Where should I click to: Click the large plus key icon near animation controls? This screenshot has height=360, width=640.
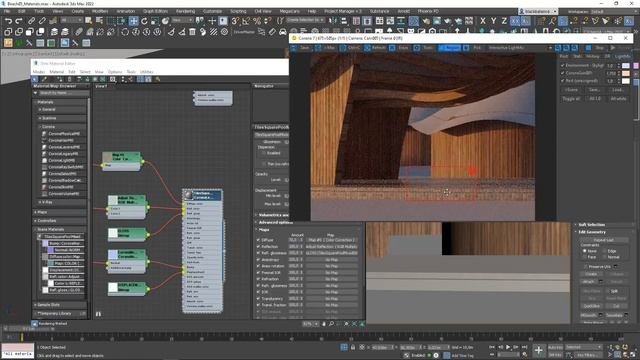[538, 350]
